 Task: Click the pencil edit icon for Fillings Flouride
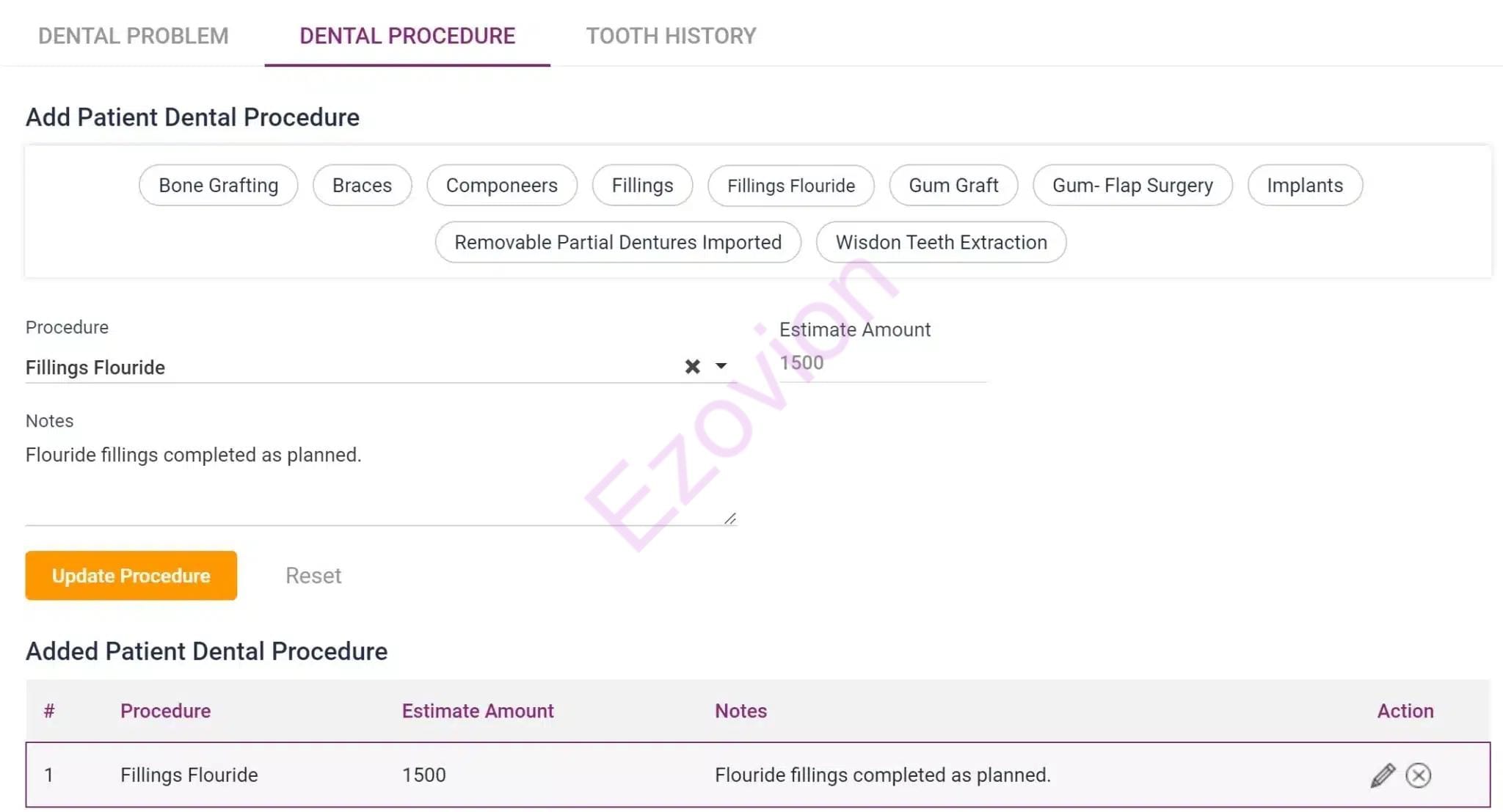[1382, 775]
